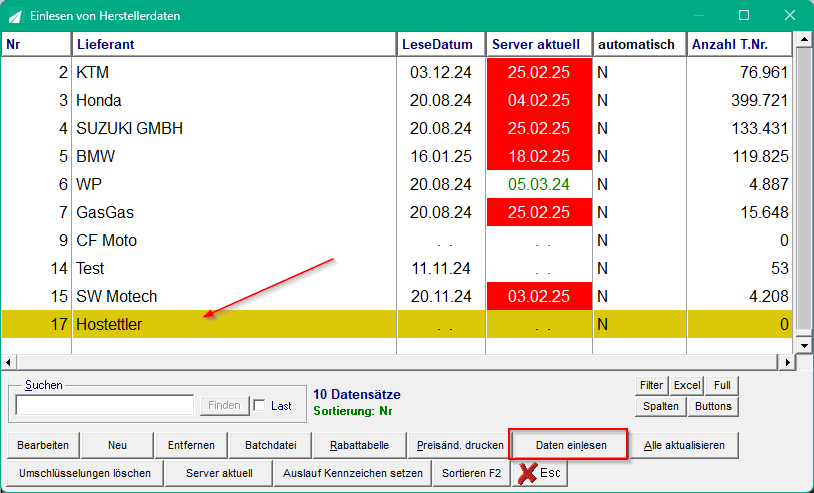The height and width of the screenshot is (493, 814).
Task: Click the Server aktuell button
Action: pyautogui.click(x=219, y=473)
